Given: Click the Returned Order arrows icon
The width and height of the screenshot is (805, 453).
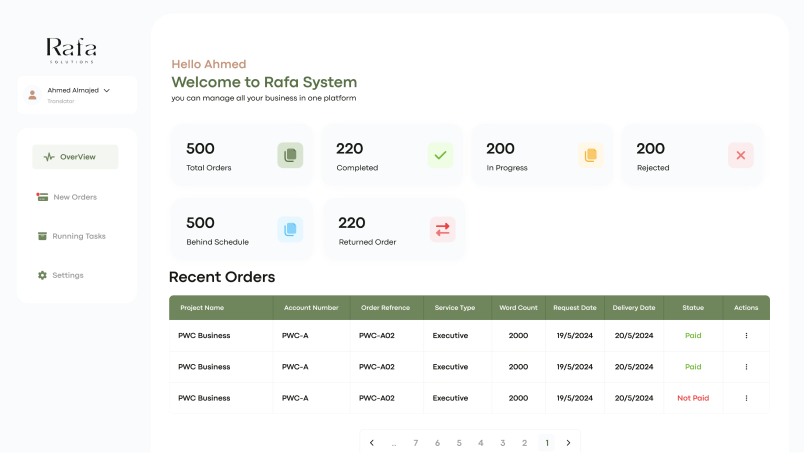Looking at the screenshot, I should click(442, 229).
